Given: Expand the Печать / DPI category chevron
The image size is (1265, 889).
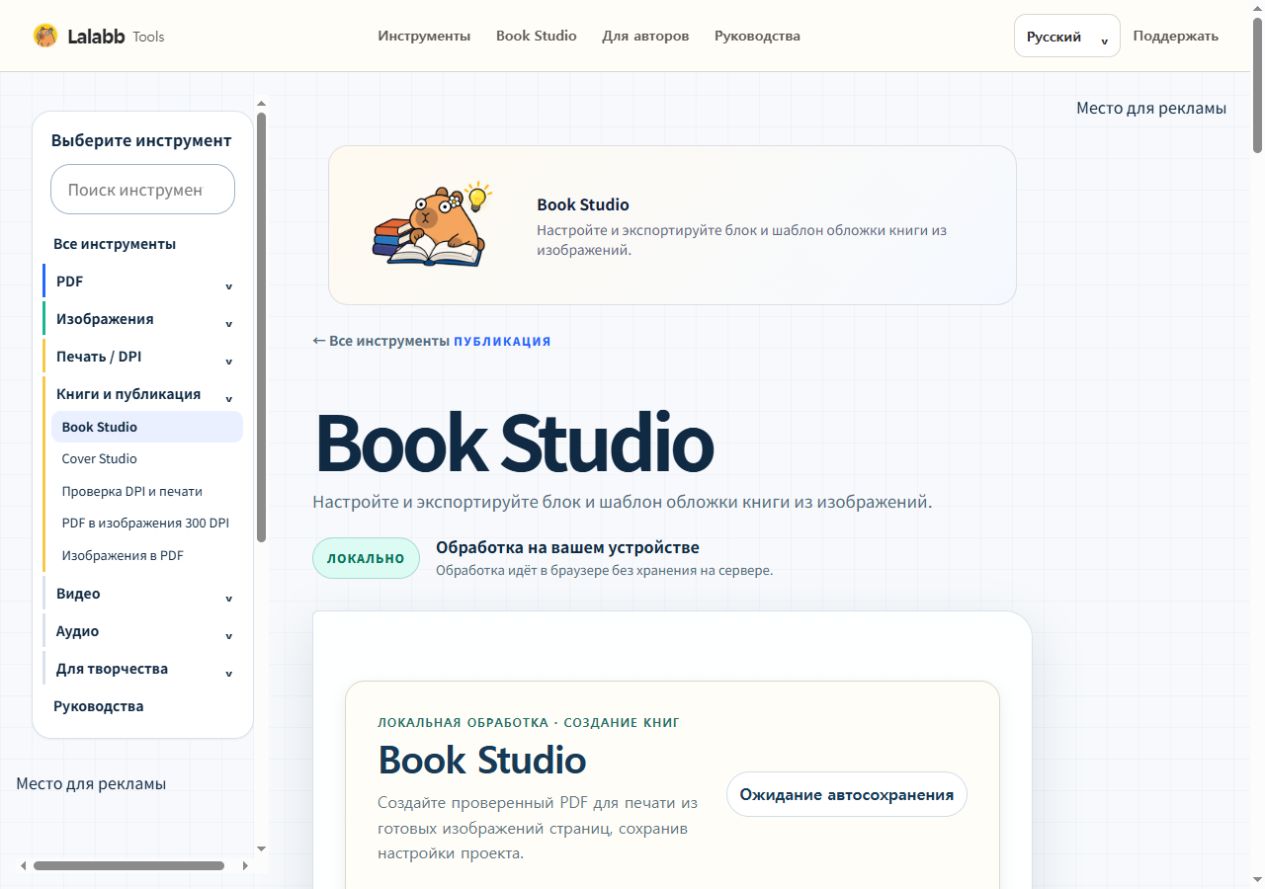Looking at the screenshot, I should tap(229, 361).
